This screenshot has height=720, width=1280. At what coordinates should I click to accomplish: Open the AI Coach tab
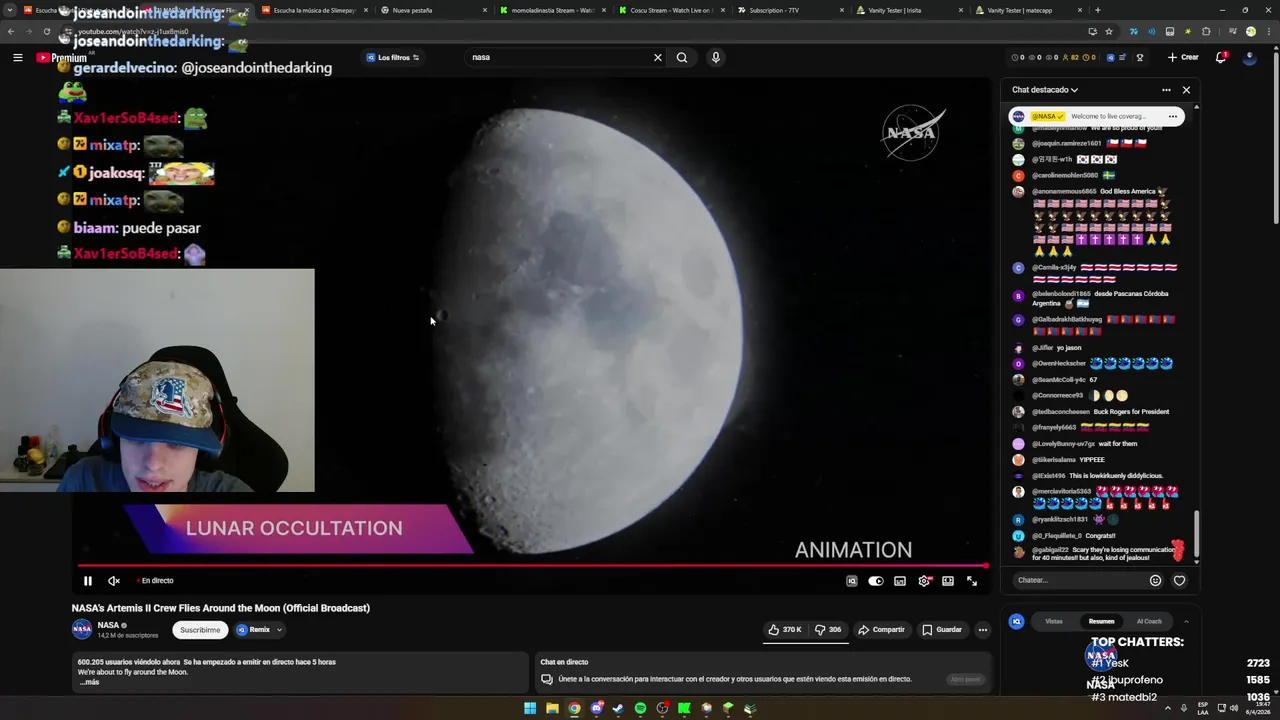(x=1149, y=621)
